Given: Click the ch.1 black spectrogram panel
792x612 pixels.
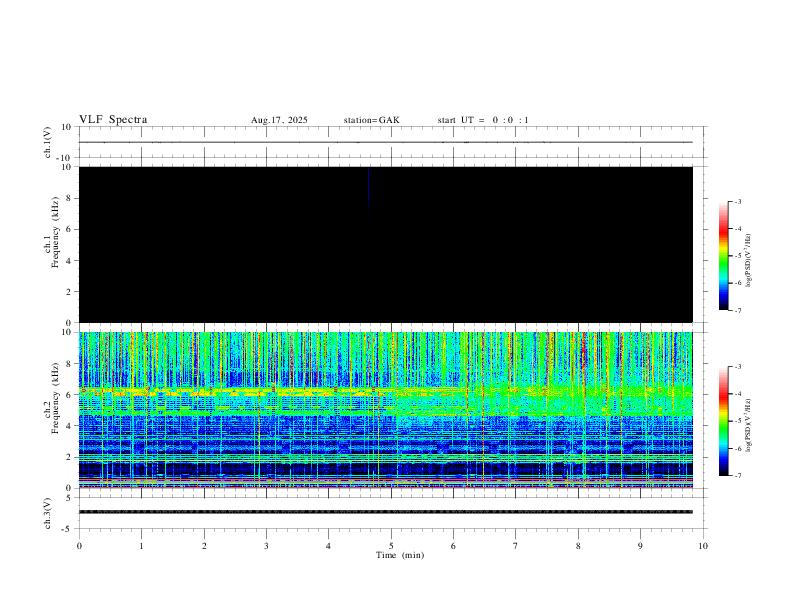Looking at the screenshot, I should point(386,244).
